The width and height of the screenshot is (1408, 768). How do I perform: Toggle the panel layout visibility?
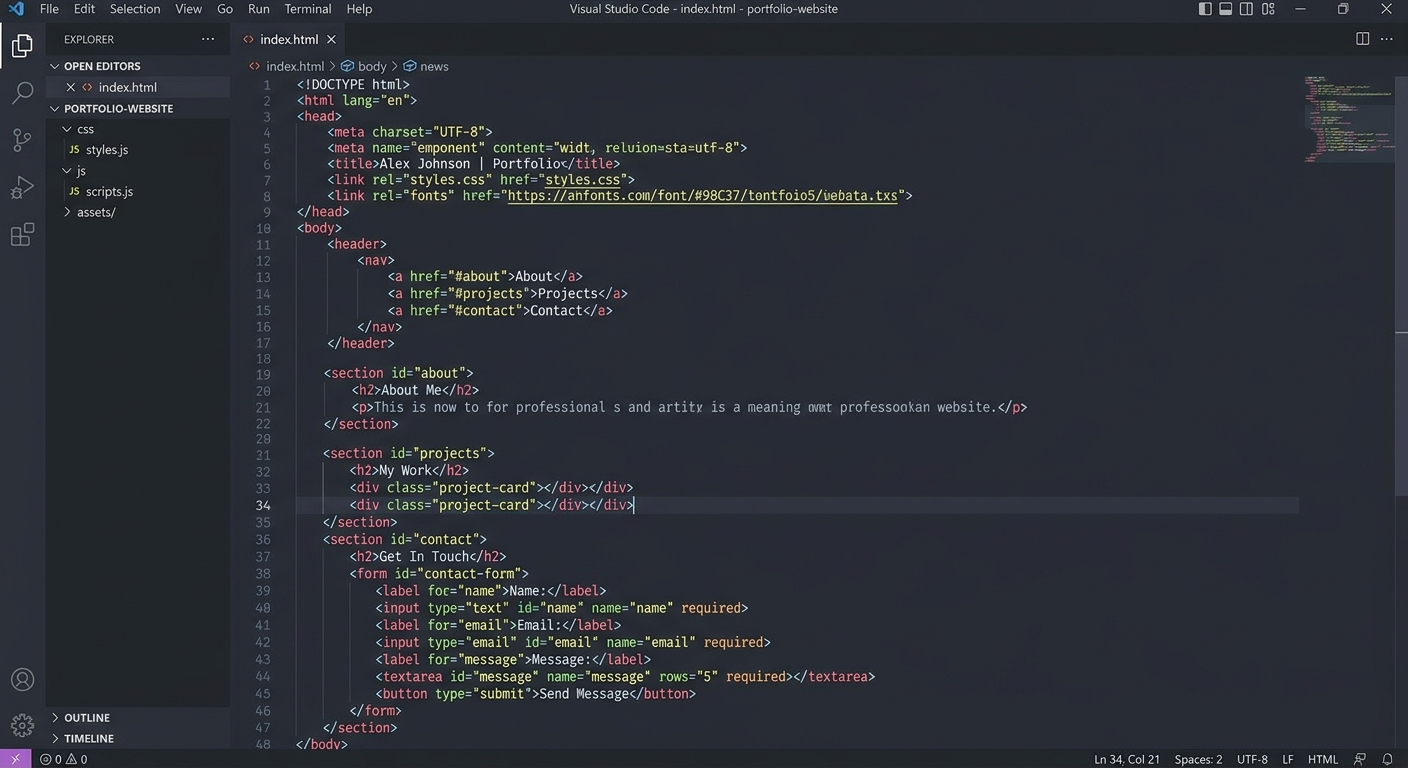[x=1224, y=8]
